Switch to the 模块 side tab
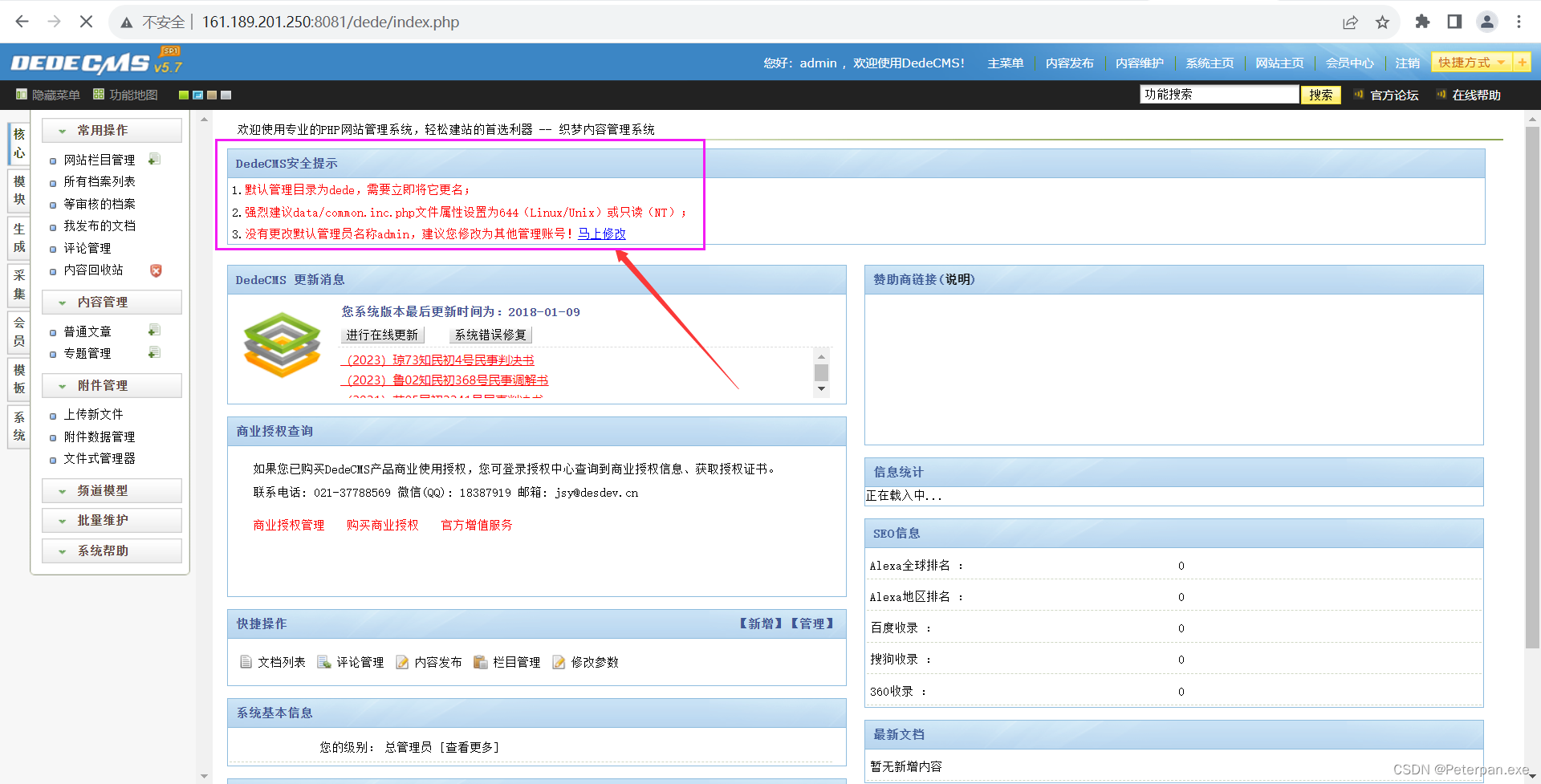The image size is (1541, 784). point(19,190)
